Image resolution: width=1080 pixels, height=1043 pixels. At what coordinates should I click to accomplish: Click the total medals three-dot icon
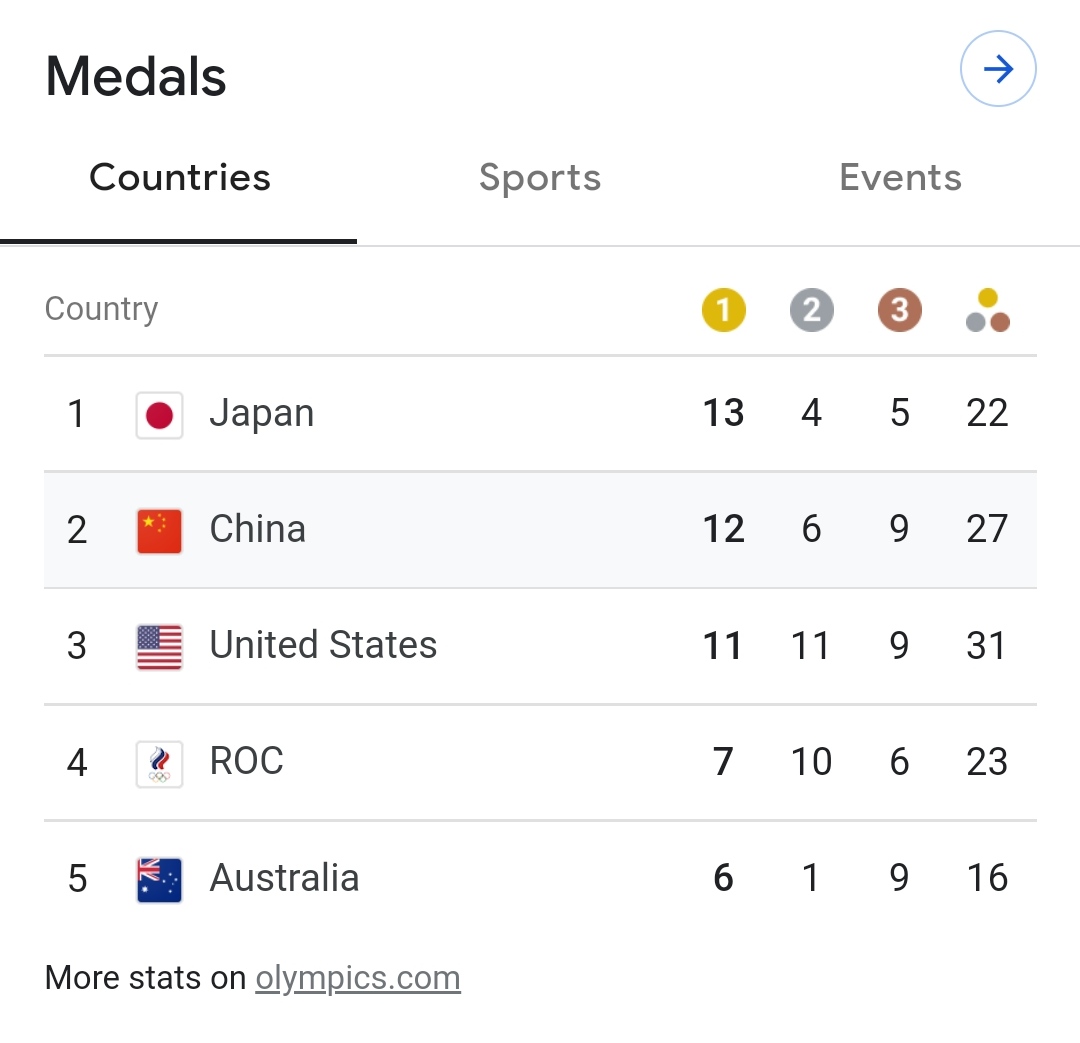987,310
